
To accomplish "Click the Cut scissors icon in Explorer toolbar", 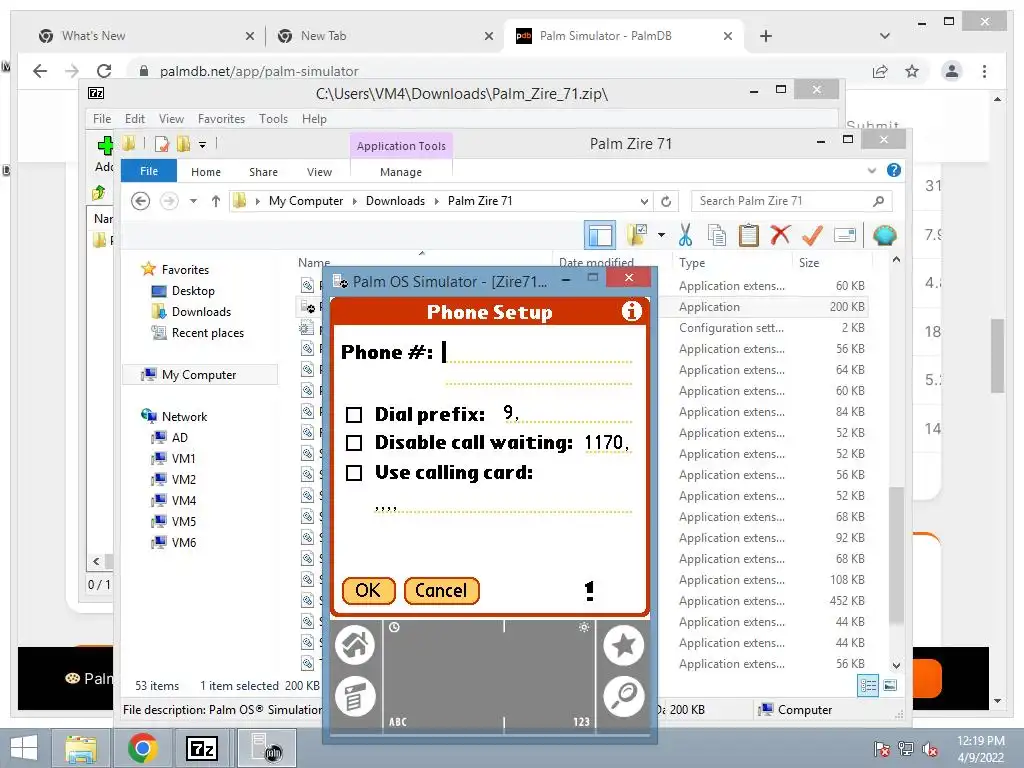I will (685, 235).
